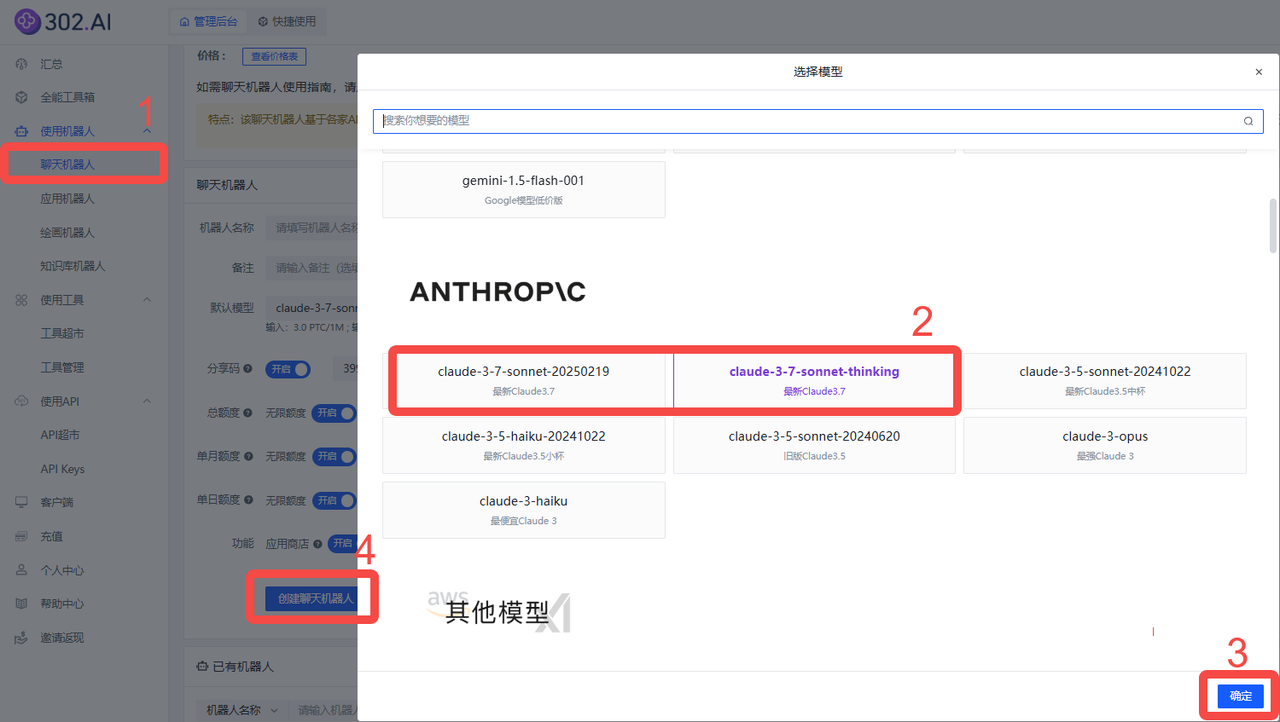Click the 其他模型 section heading
The height and width of the screenshot is (722, 1280).
coord(497,612)
